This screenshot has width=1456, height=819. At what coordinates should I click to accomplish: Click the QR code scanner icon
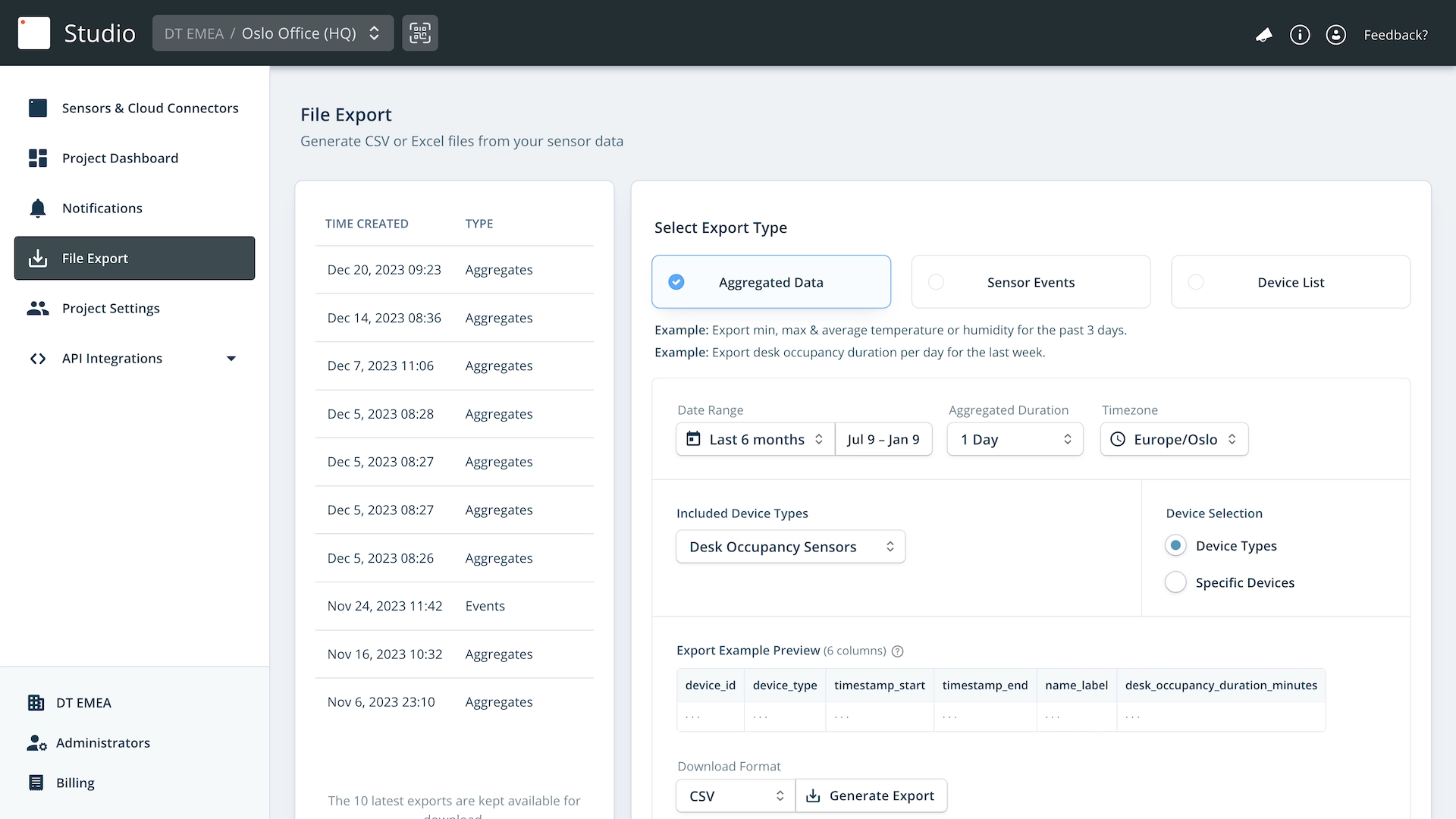coord(419,33)
